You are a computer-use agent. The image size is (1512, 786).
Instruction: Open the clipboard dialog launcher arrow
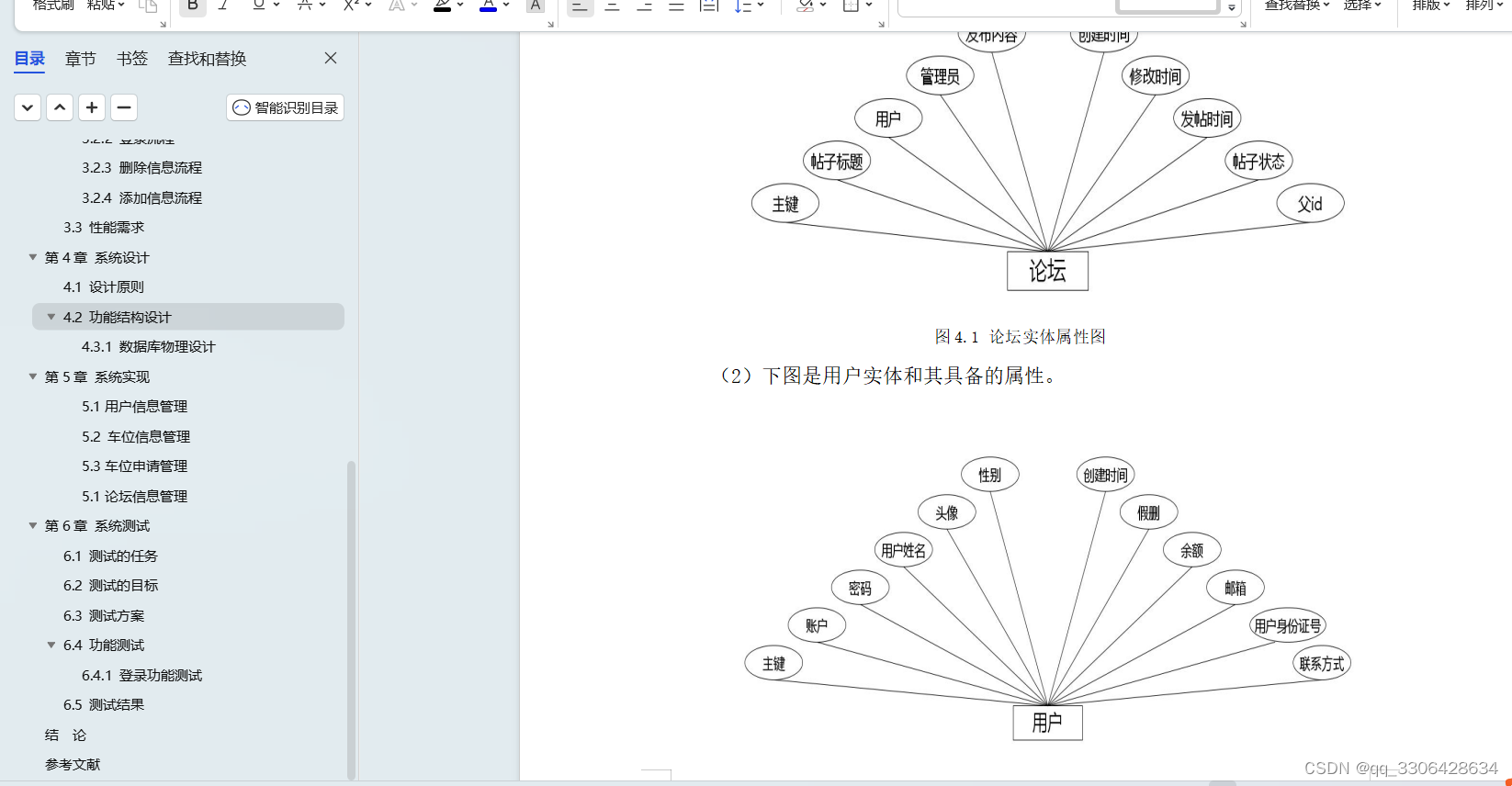164,24
